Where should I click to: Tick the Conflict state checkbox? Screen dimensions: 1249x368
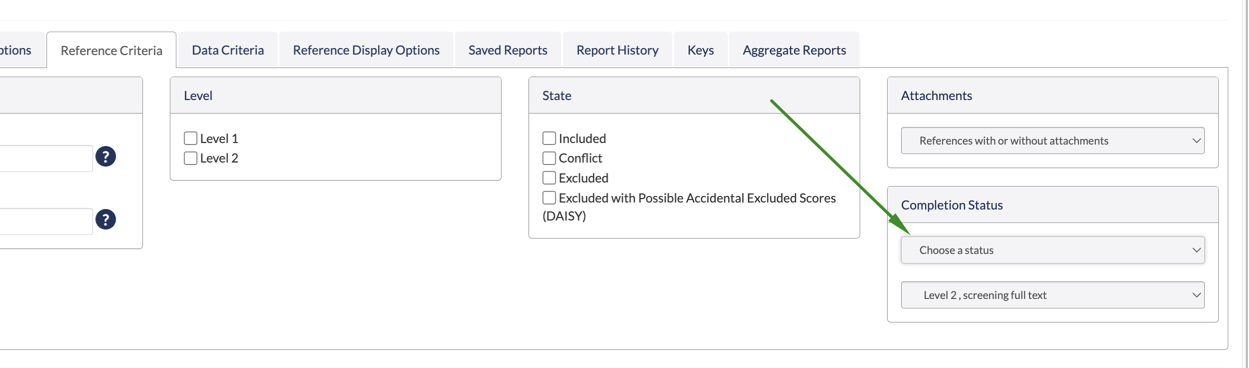[x=549, y=158]
